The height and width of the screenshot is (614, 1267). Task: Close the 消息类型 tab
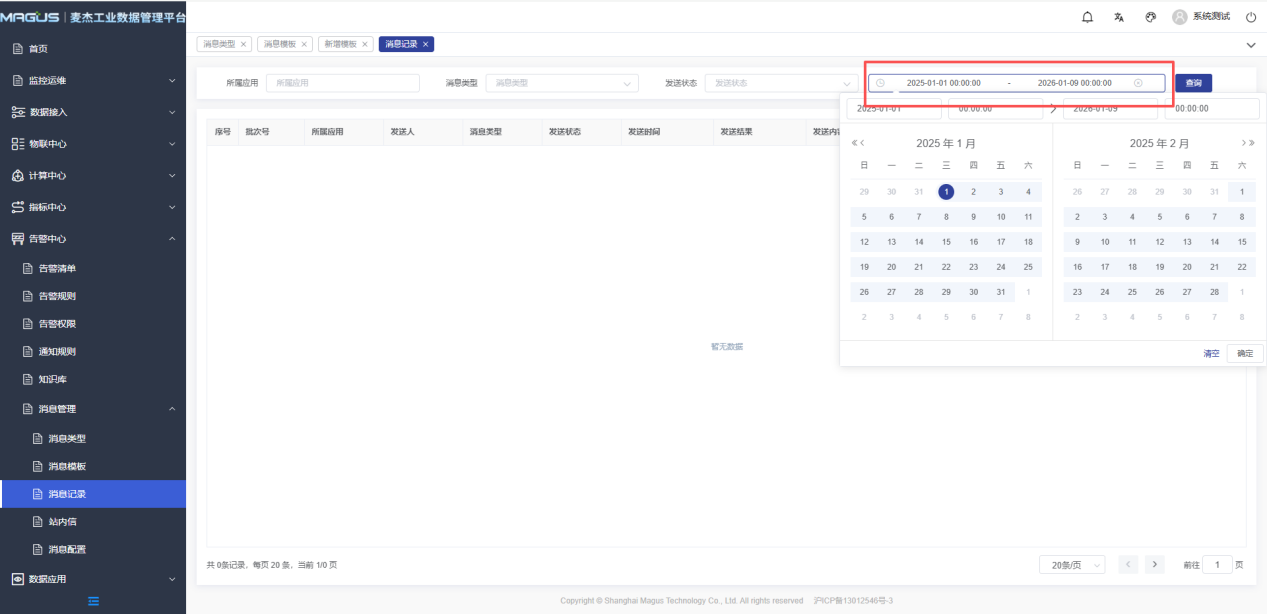click(x=243, y=44)
